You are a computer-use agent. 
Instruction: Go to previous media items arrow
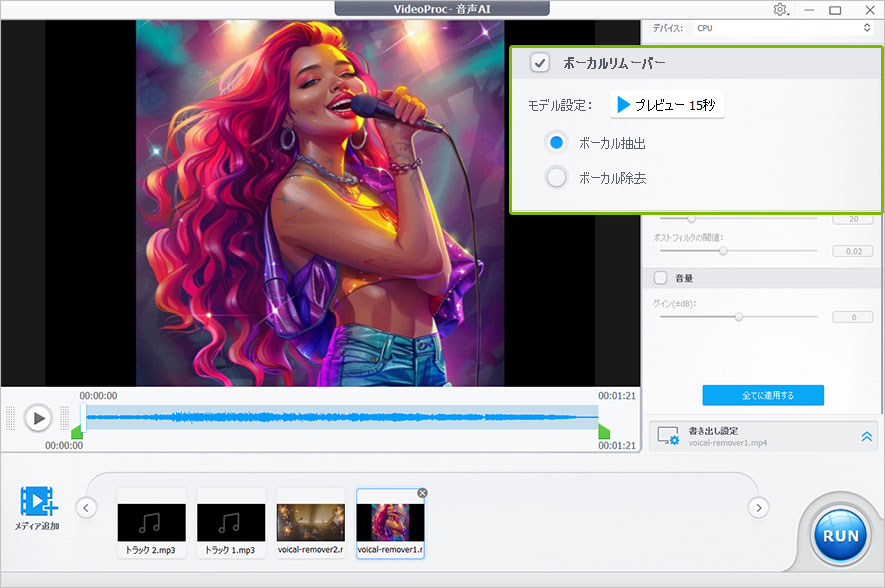click(86, 507)
